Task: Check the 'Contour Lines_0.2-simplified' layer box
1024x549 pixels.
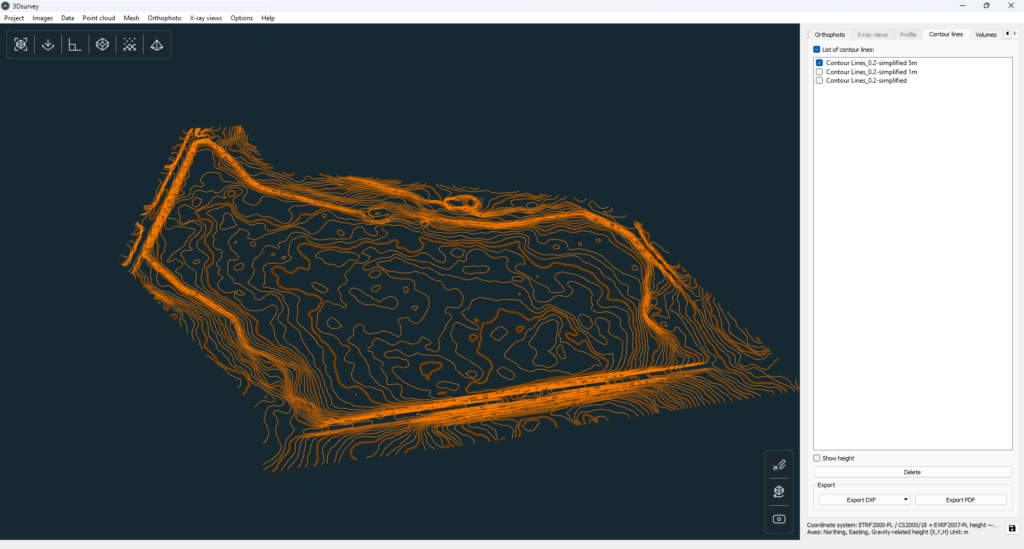Action: (x=819, y=80)
